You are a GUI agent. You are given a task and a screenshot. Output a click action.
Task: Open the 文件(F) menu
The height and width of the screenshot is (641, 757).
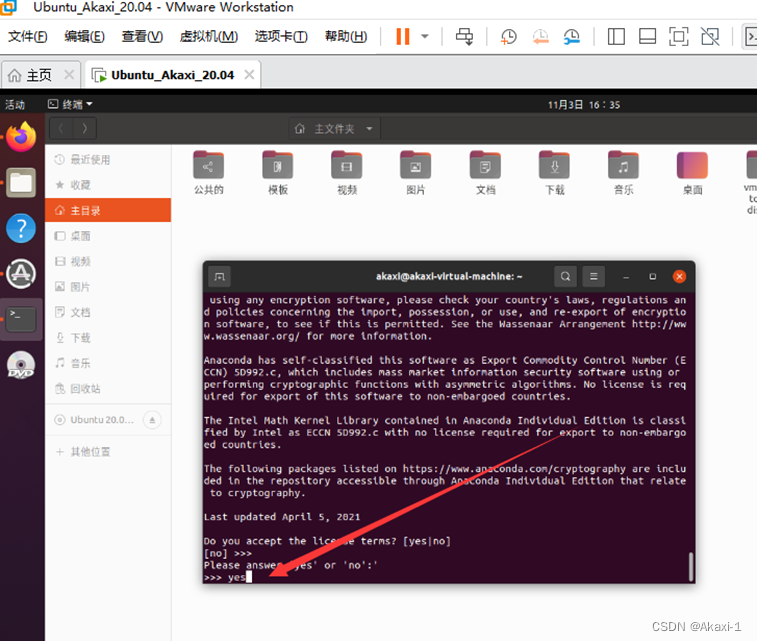point(28,36)
